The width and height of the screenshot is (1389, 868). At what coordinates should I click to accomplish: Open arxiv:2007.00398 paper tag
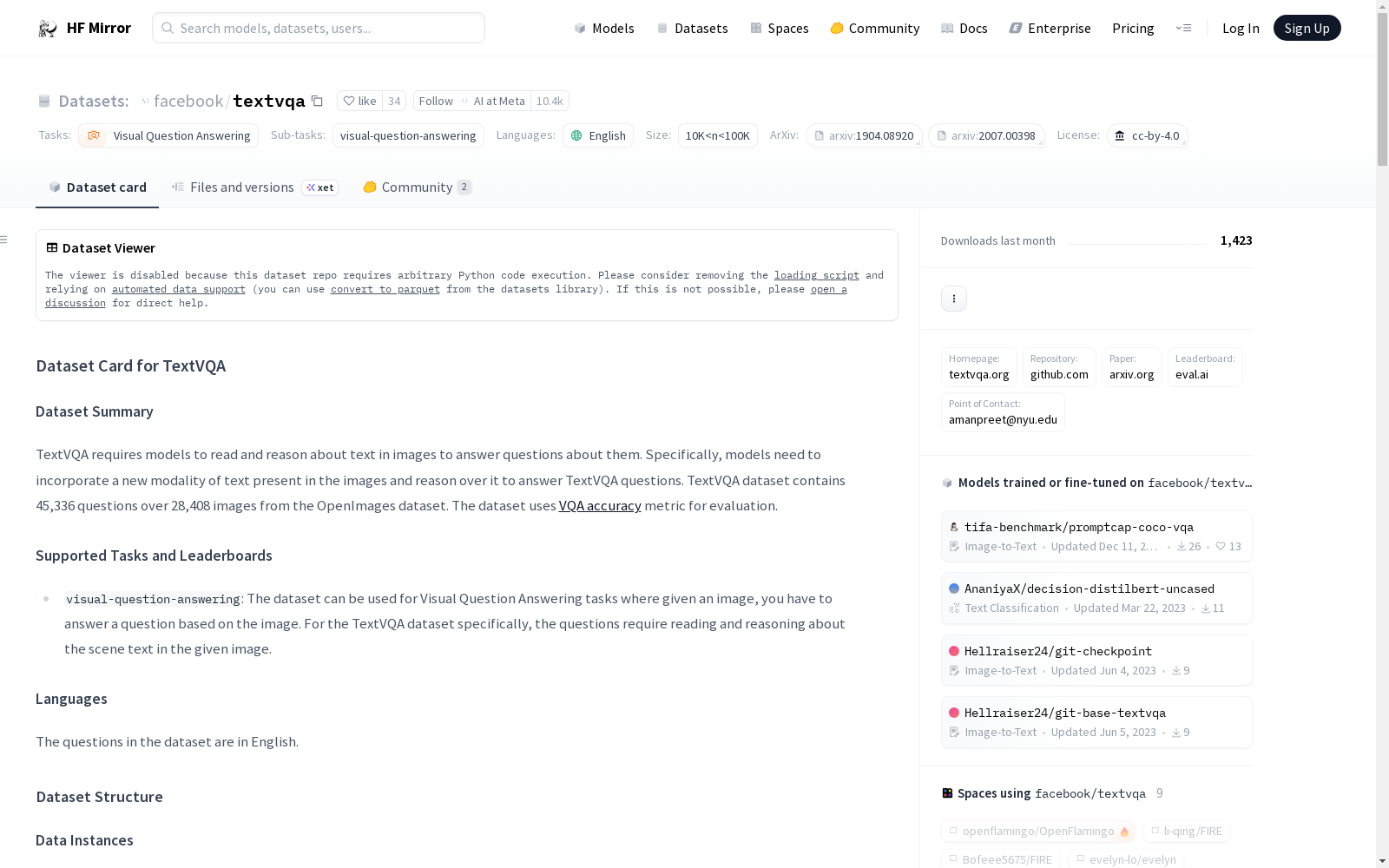[x=986, y=135]
